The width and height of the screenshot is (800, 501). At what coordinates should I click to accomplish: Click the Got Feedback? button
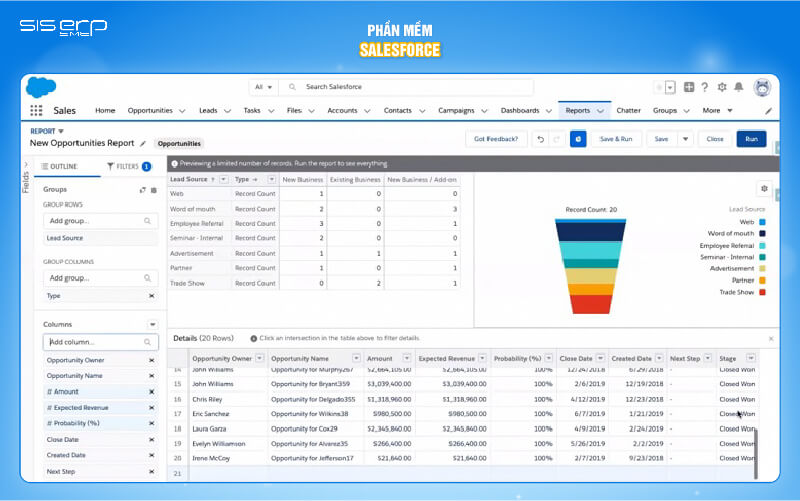496,139
